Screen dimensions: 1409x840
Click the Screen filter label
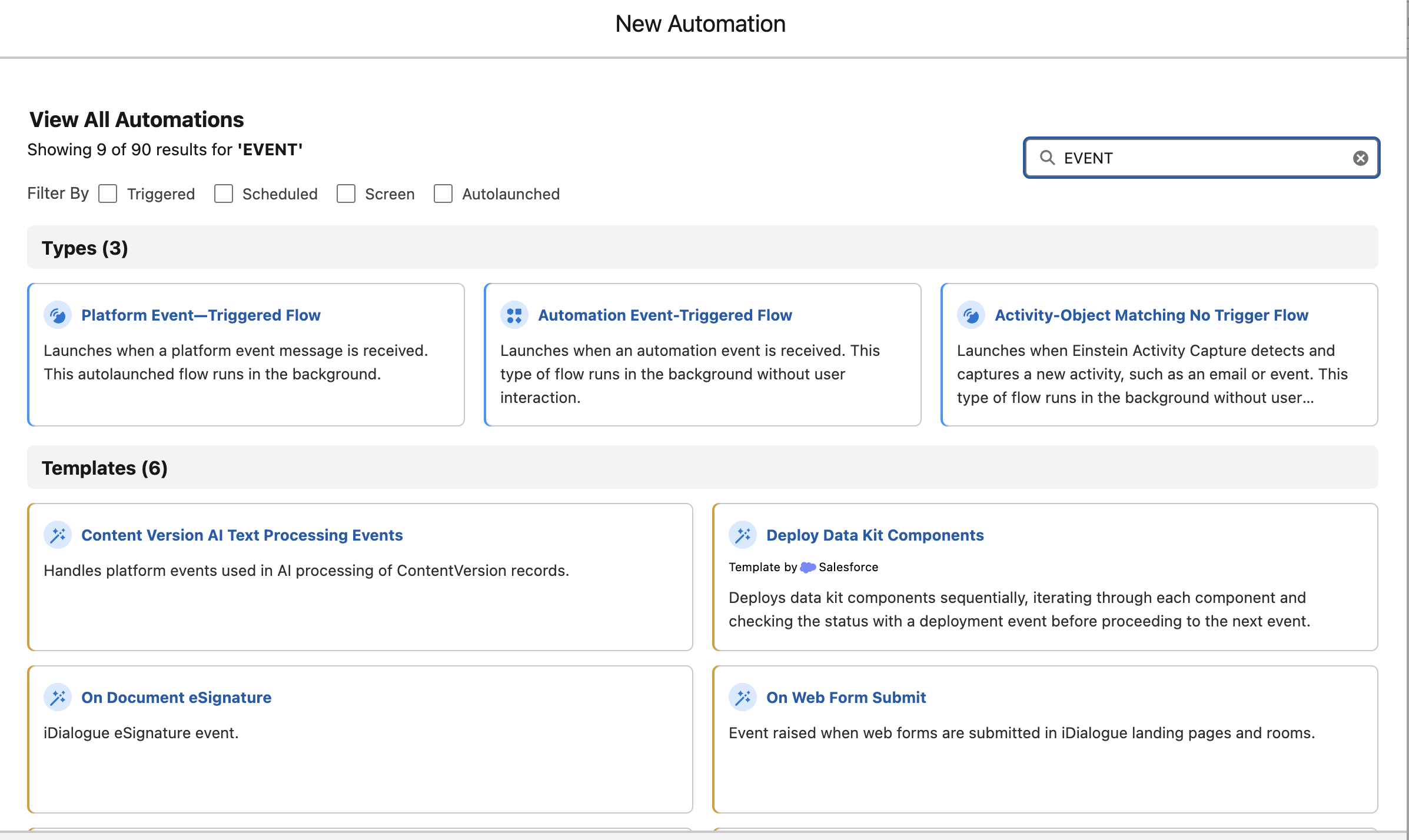point(390,194)
